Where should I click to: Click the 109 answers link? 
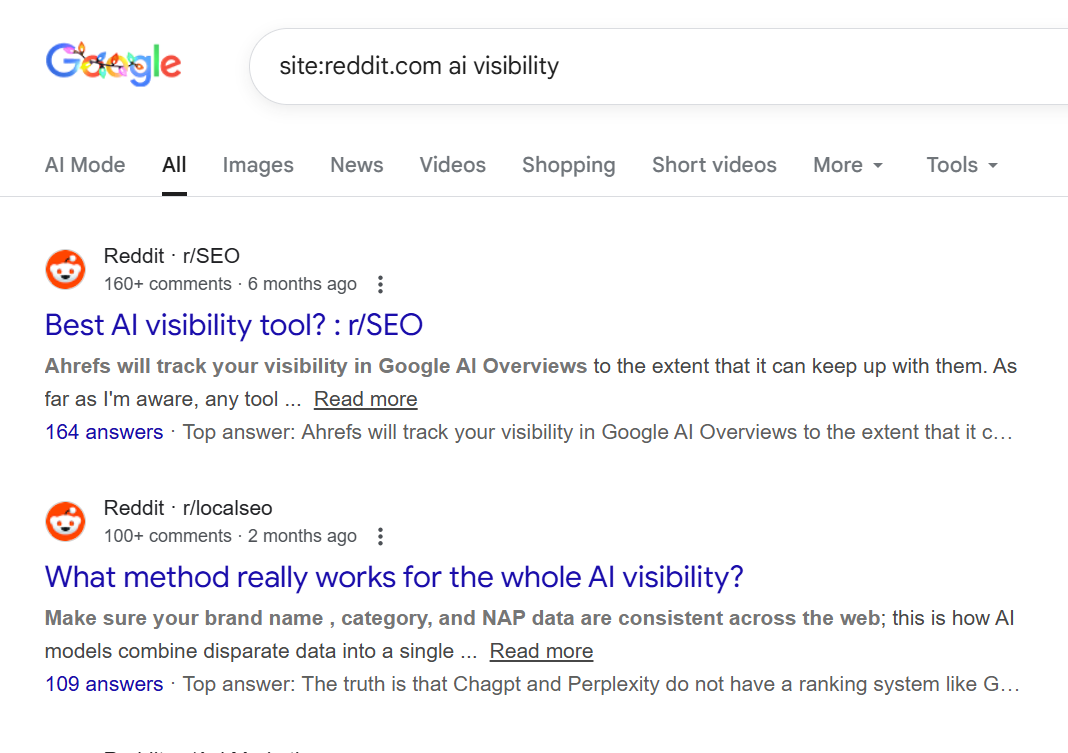103,683
